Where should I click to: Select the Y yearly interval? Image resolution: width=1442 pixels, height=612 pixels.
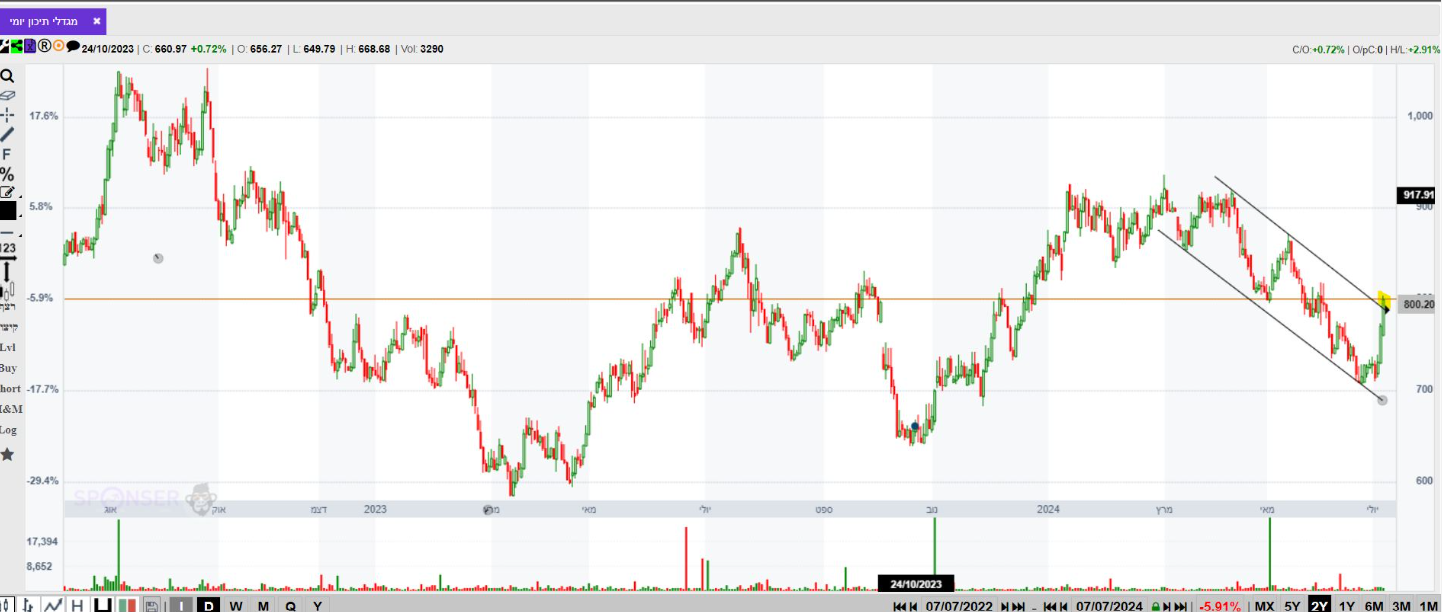pos(317,605)
